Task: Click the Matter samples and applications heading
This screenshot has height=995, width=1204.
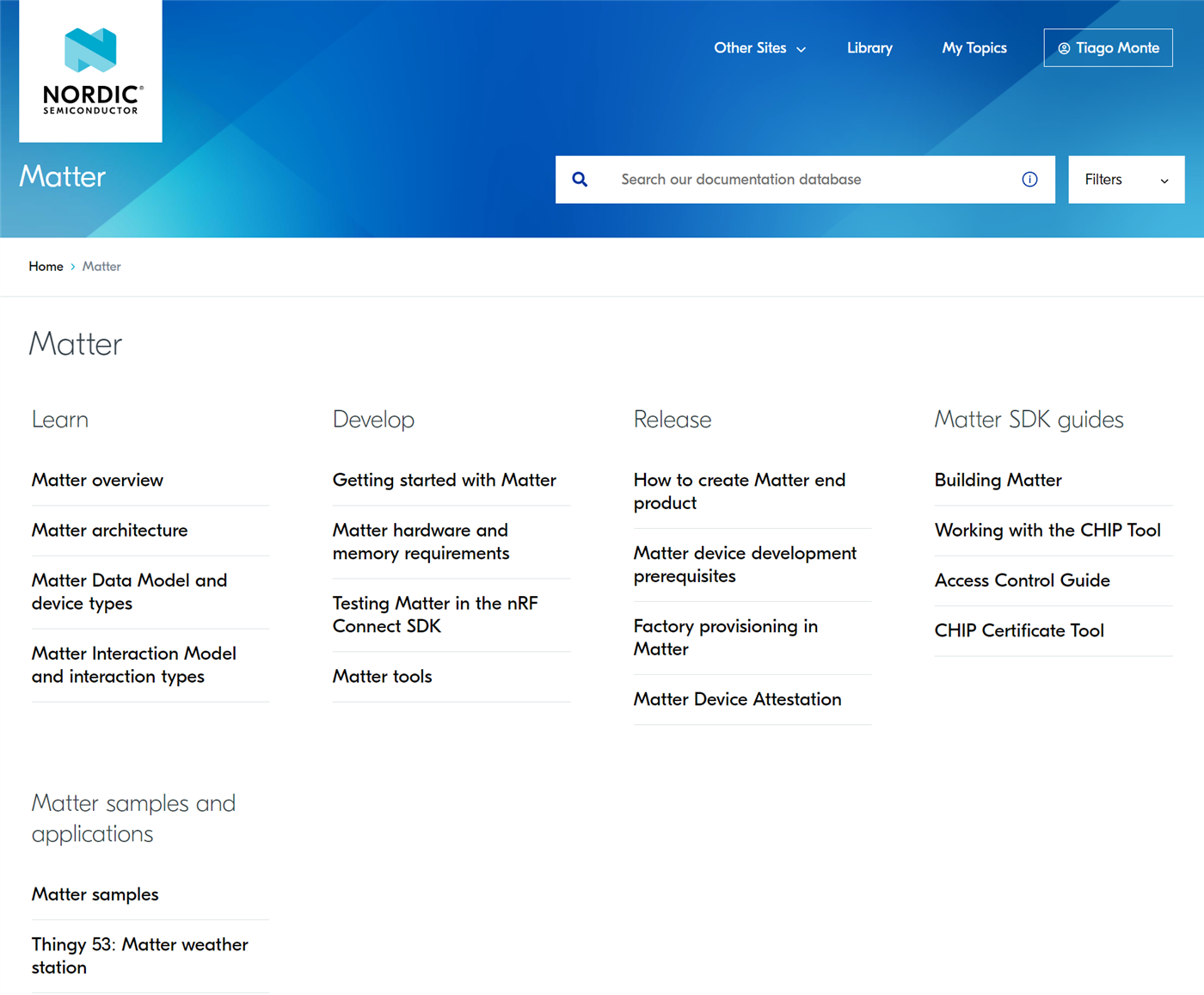Action: pos(133,818)
